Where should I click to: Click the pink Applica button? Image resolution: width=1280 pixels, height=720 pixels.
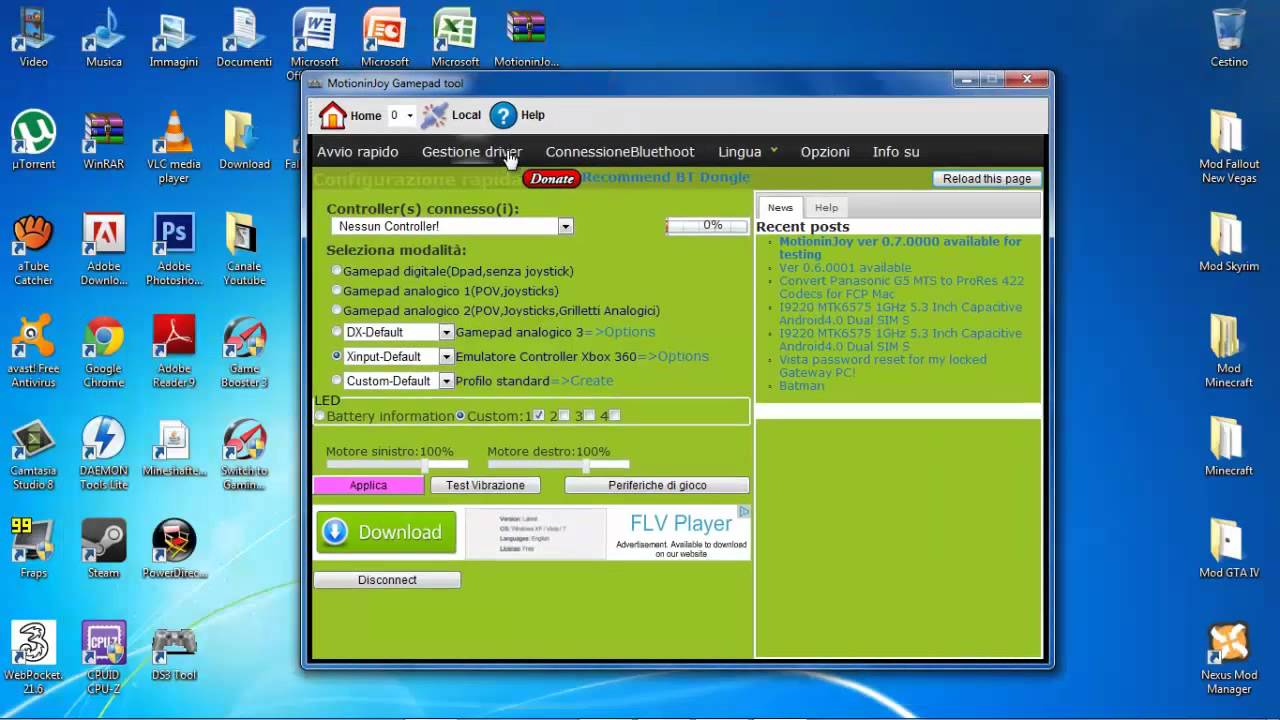click(368, 485)
